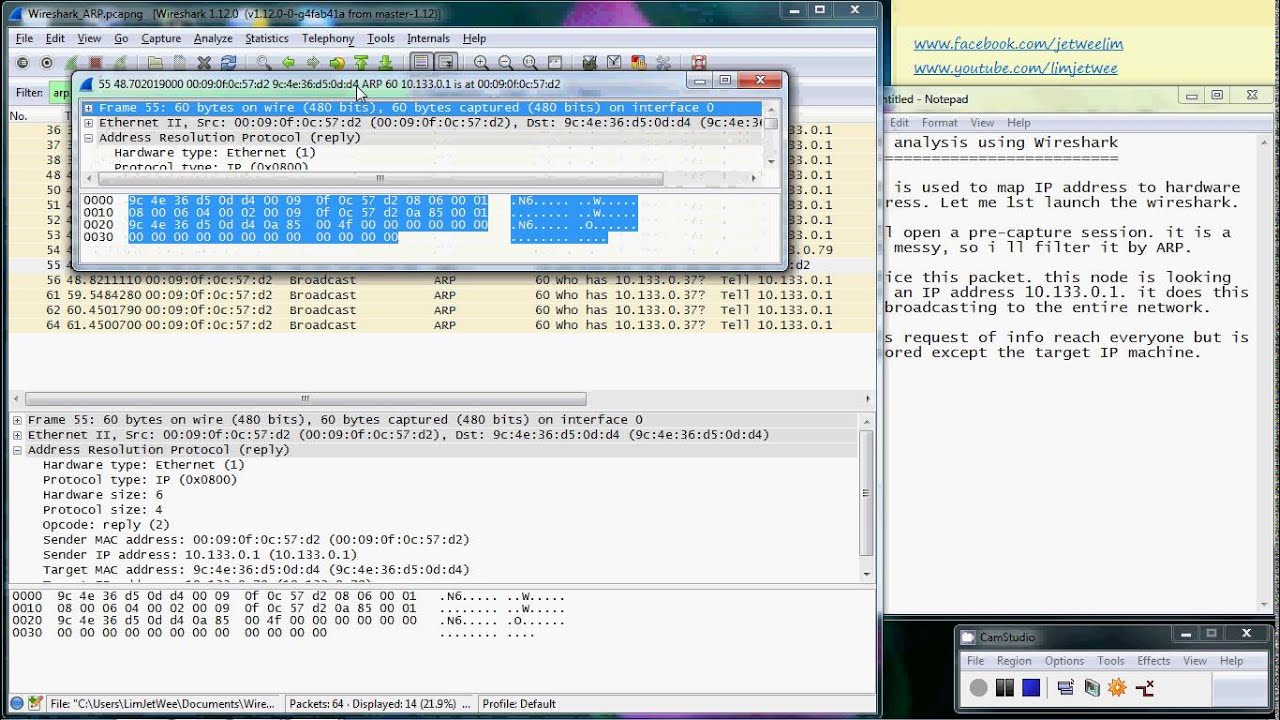
Task: Collapse Address Resolution Protocol in popup
Action: coord(89,138)
